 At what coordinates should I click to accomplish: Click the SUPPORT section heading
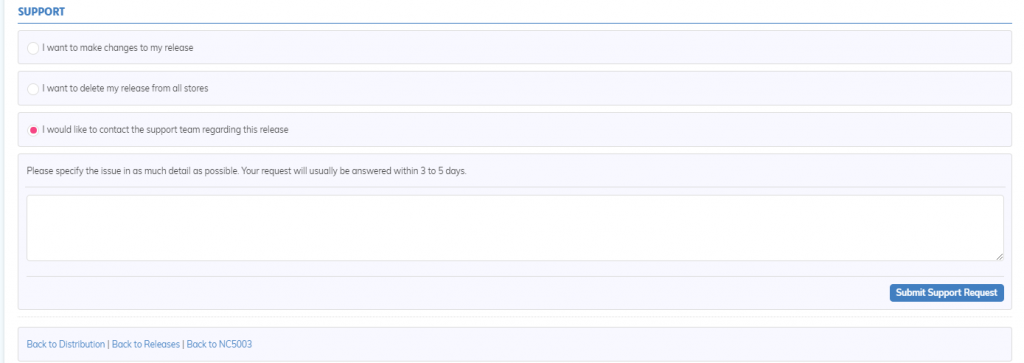point(41,12)
